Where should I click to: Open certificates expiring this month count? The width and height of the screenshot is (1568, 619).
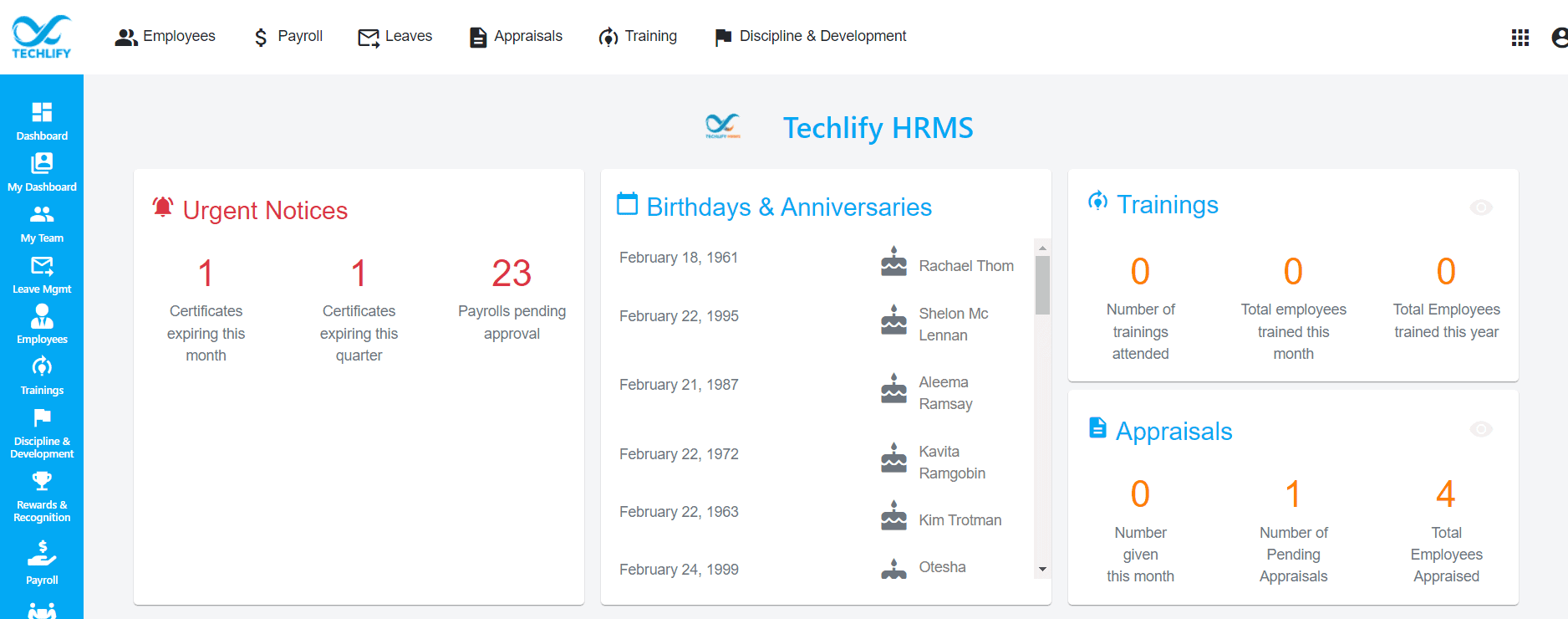206,274
